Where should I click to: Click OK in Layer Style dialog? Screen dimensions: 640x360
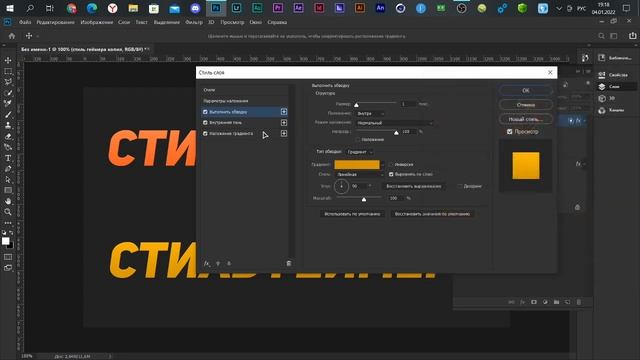(x=526, y=90)
